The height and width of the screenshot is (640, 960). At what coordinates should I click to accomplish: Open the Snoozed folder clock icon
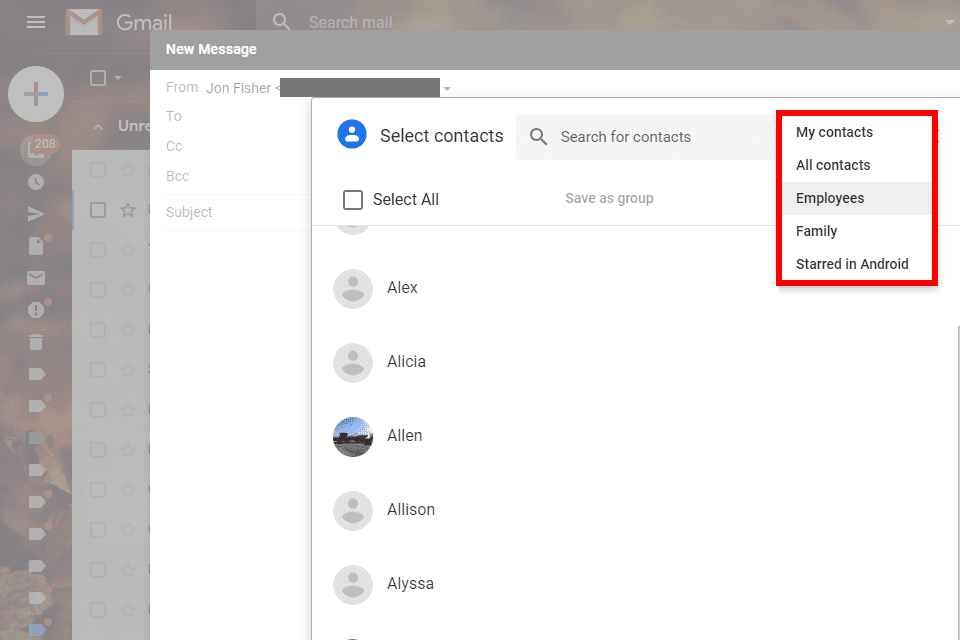click(36, 182)
